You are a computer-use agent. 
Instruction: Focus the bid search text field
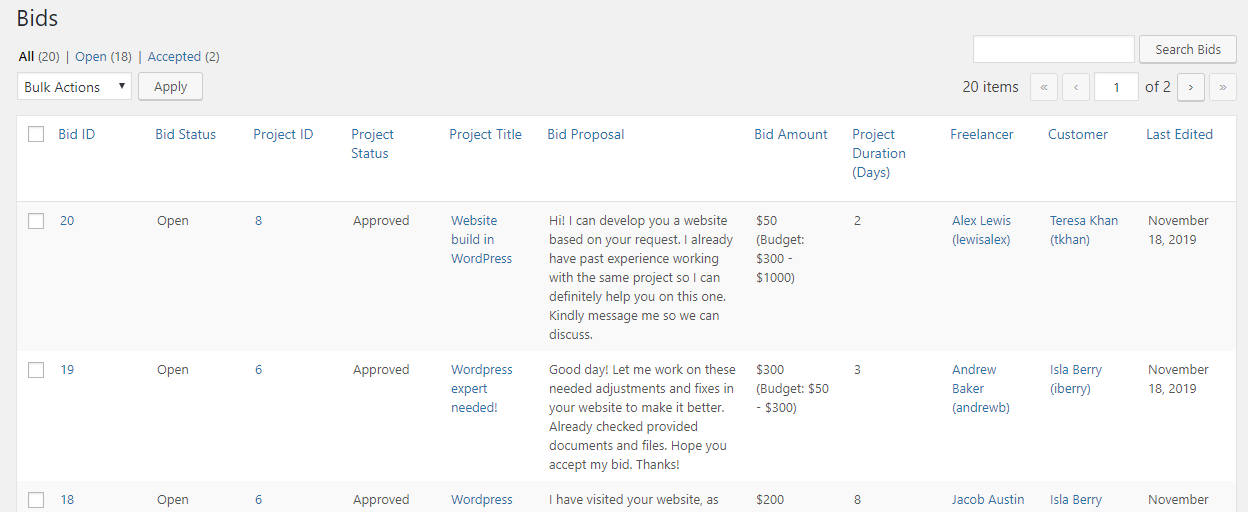[1053, 49]
